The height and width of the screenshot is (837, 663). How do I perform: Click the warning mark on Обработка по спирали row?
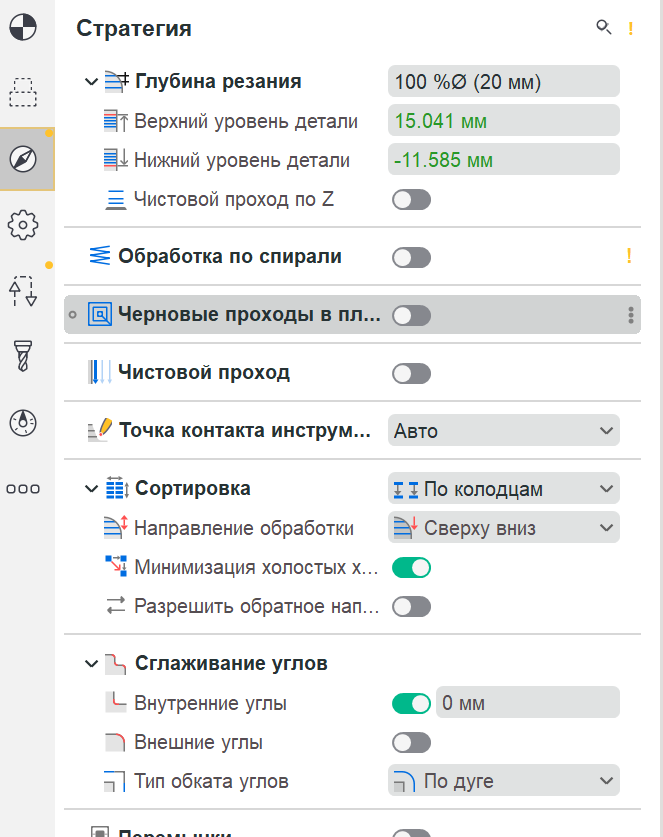point(629,256)
